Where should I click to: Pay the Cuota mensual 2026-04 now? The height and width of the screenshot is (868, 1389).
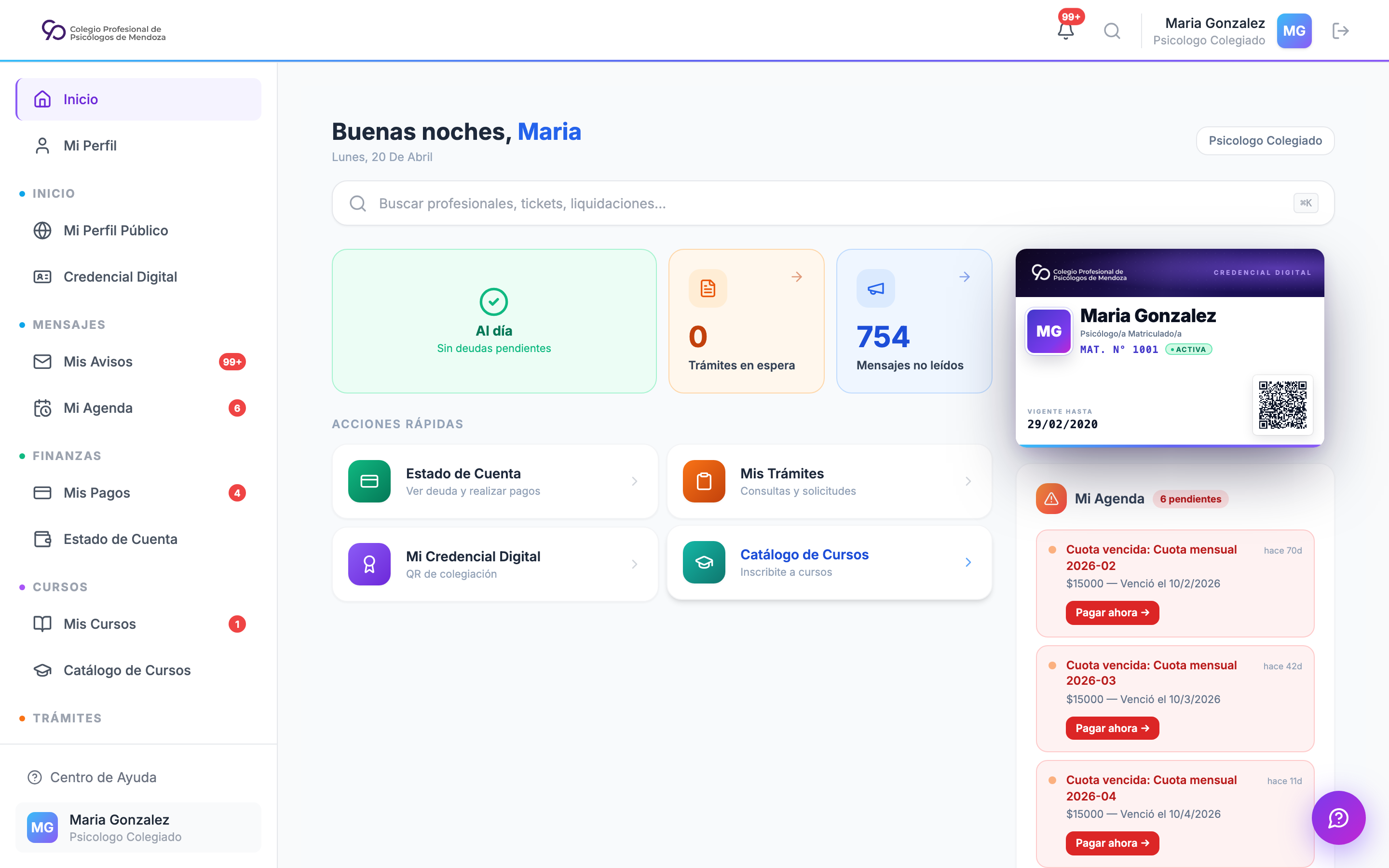(x=1112, y=843)
